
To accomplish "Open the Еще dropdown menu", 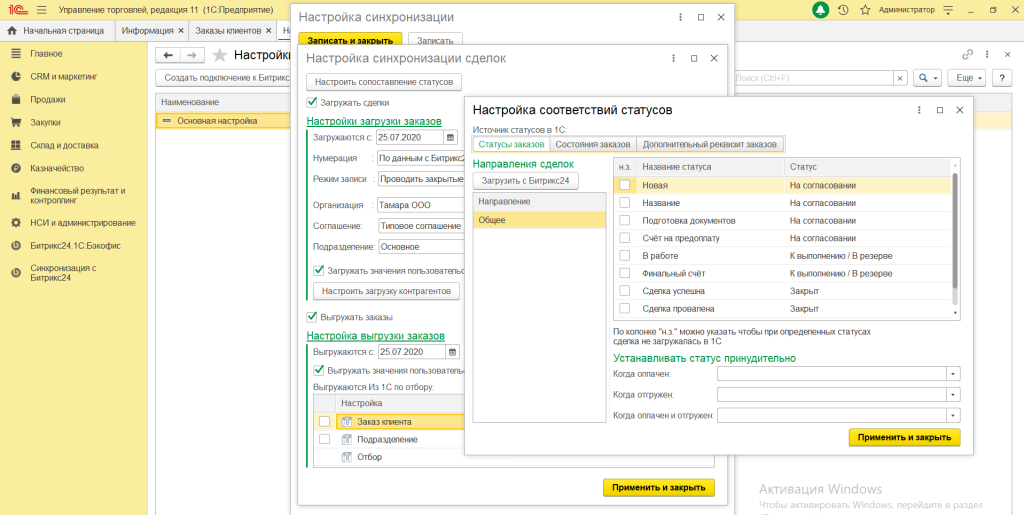I will 965,77.
